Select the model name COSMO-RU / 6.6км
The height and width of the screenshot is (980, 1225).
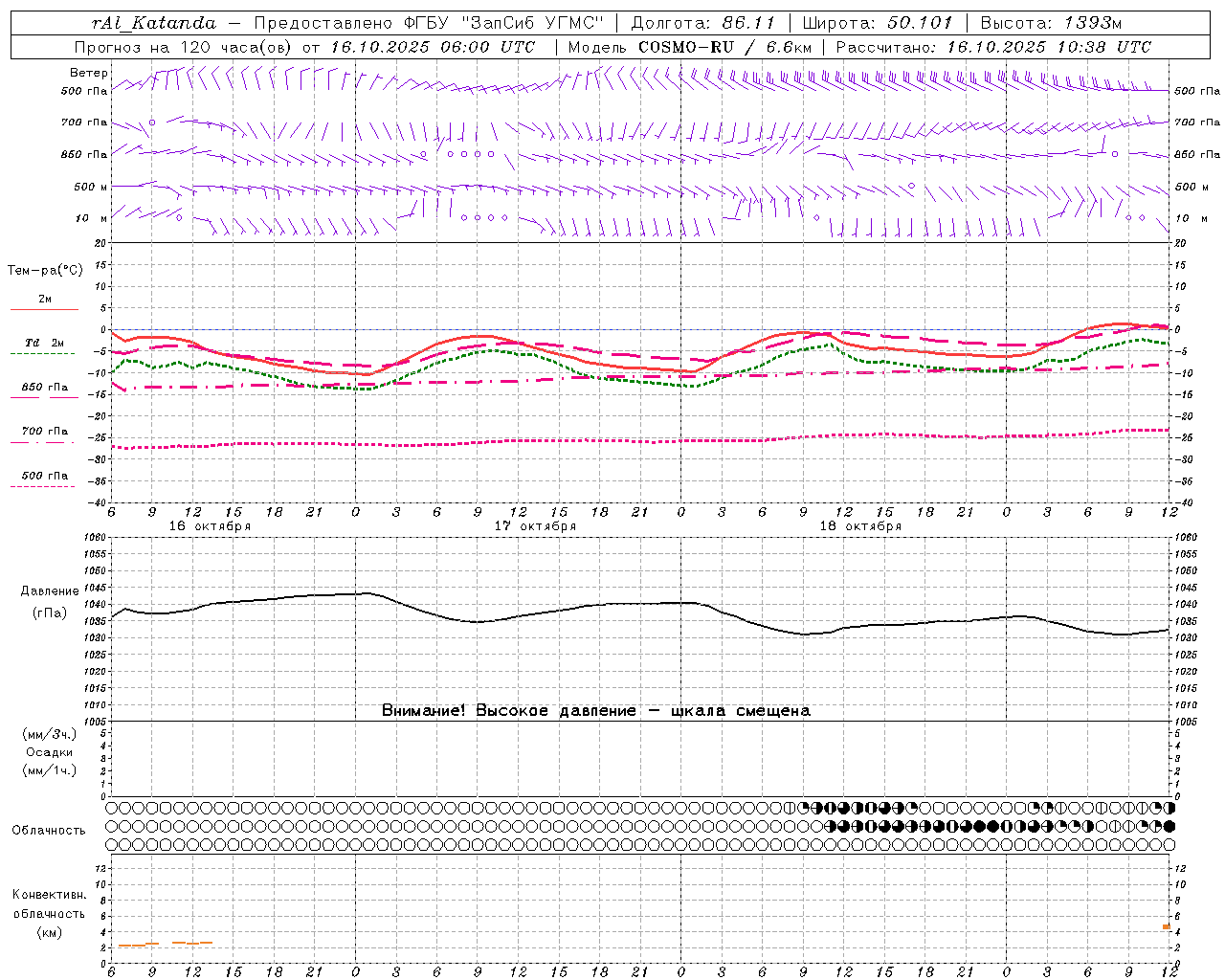(x=724, y=47)
